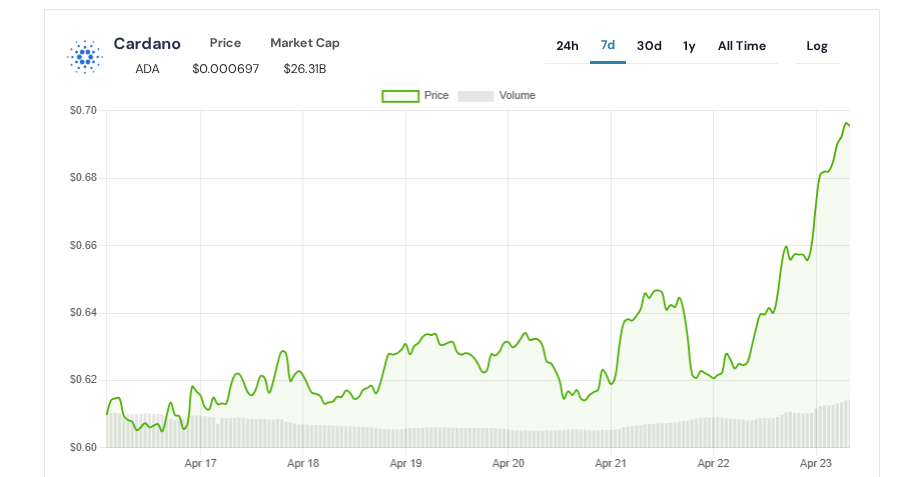Toggle the Log scale button

(817, 46)
